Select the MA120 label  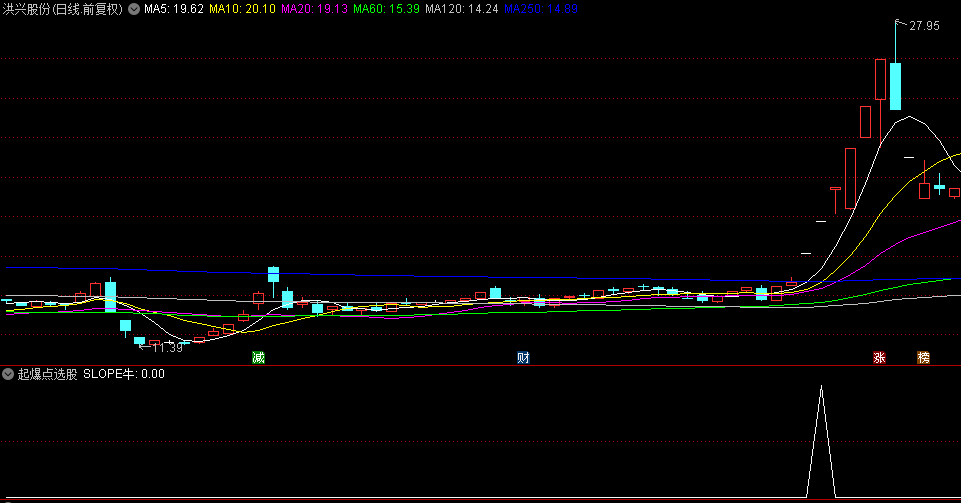(x=461, y=9)
